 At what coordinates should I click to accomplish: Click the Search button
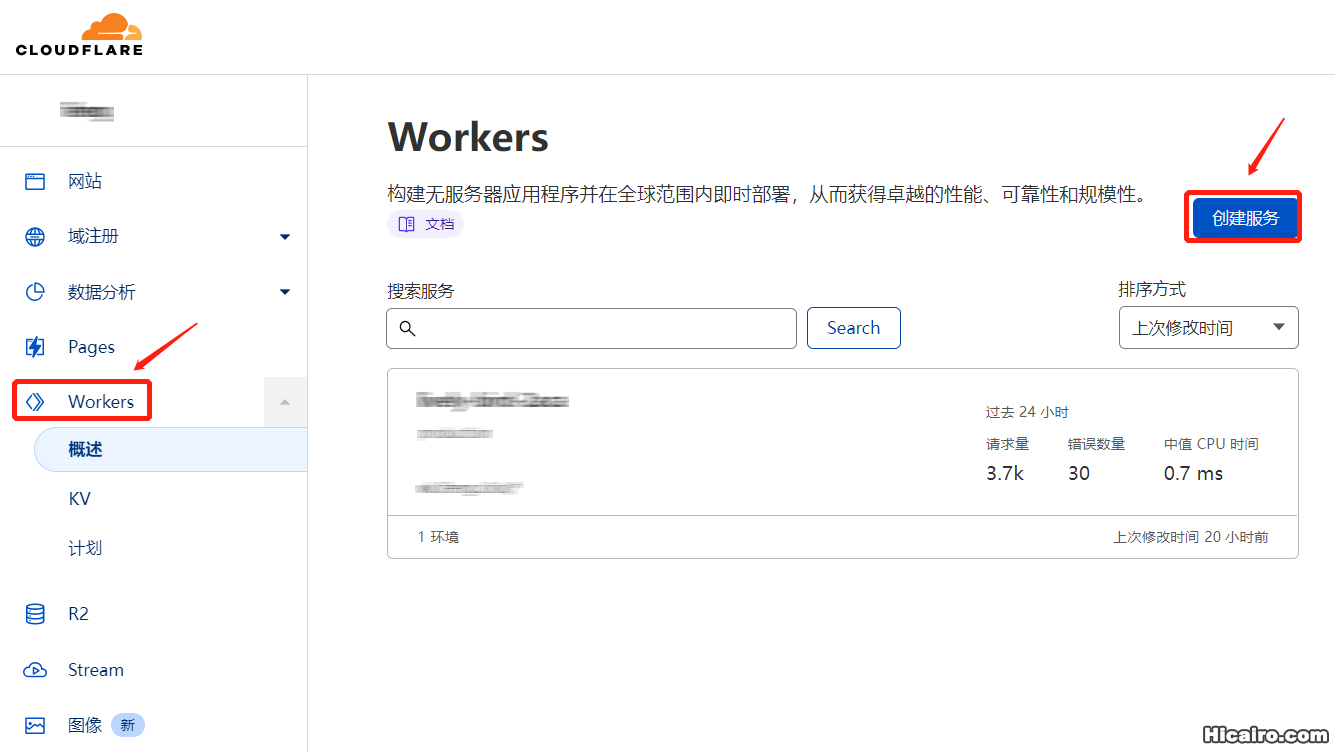(x=853, y=328)
